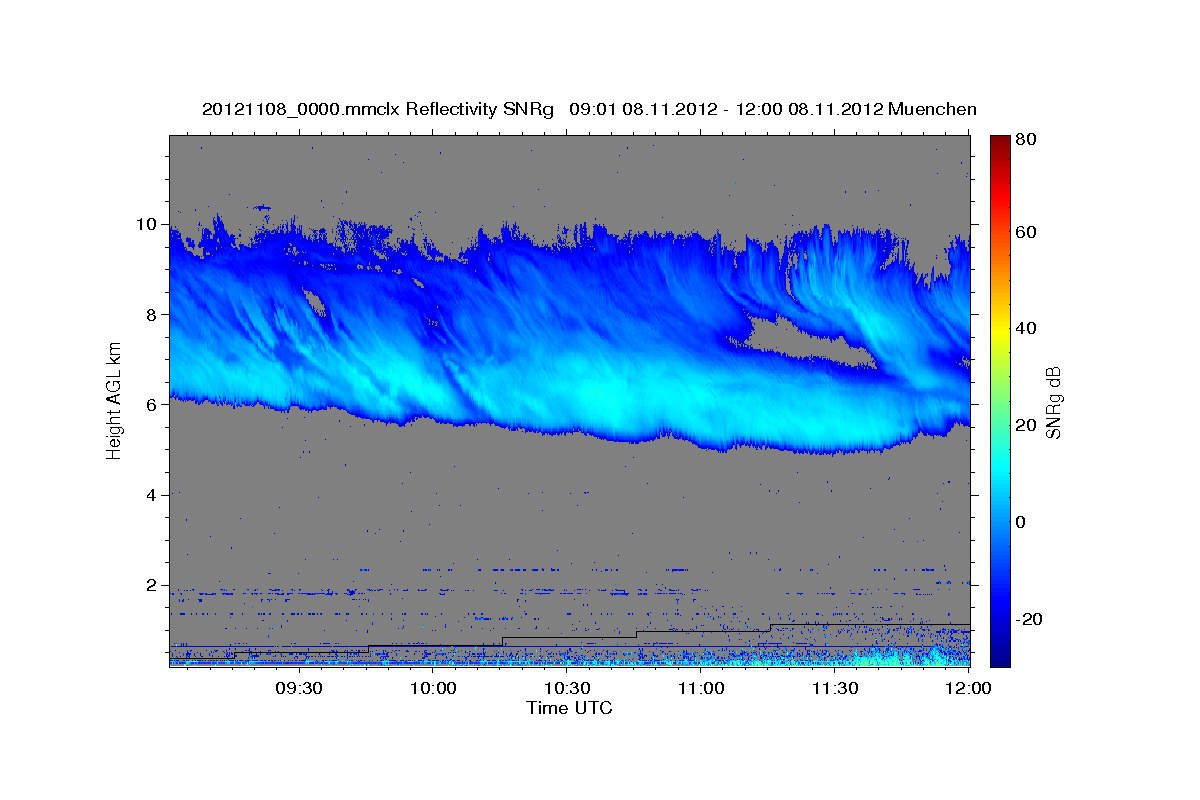Viewport: 1200px width, 800px height.
Task: Click the plot title text at top
Action: click(589, 108)
